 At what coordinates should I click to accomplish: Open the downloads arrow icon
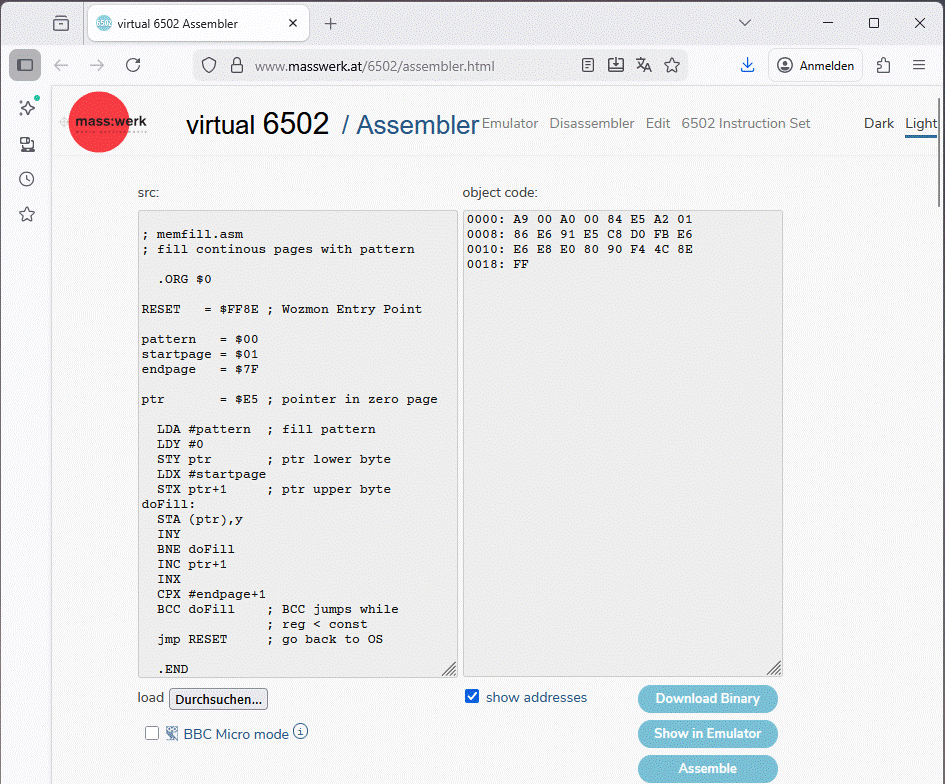(x=747, y=65)
